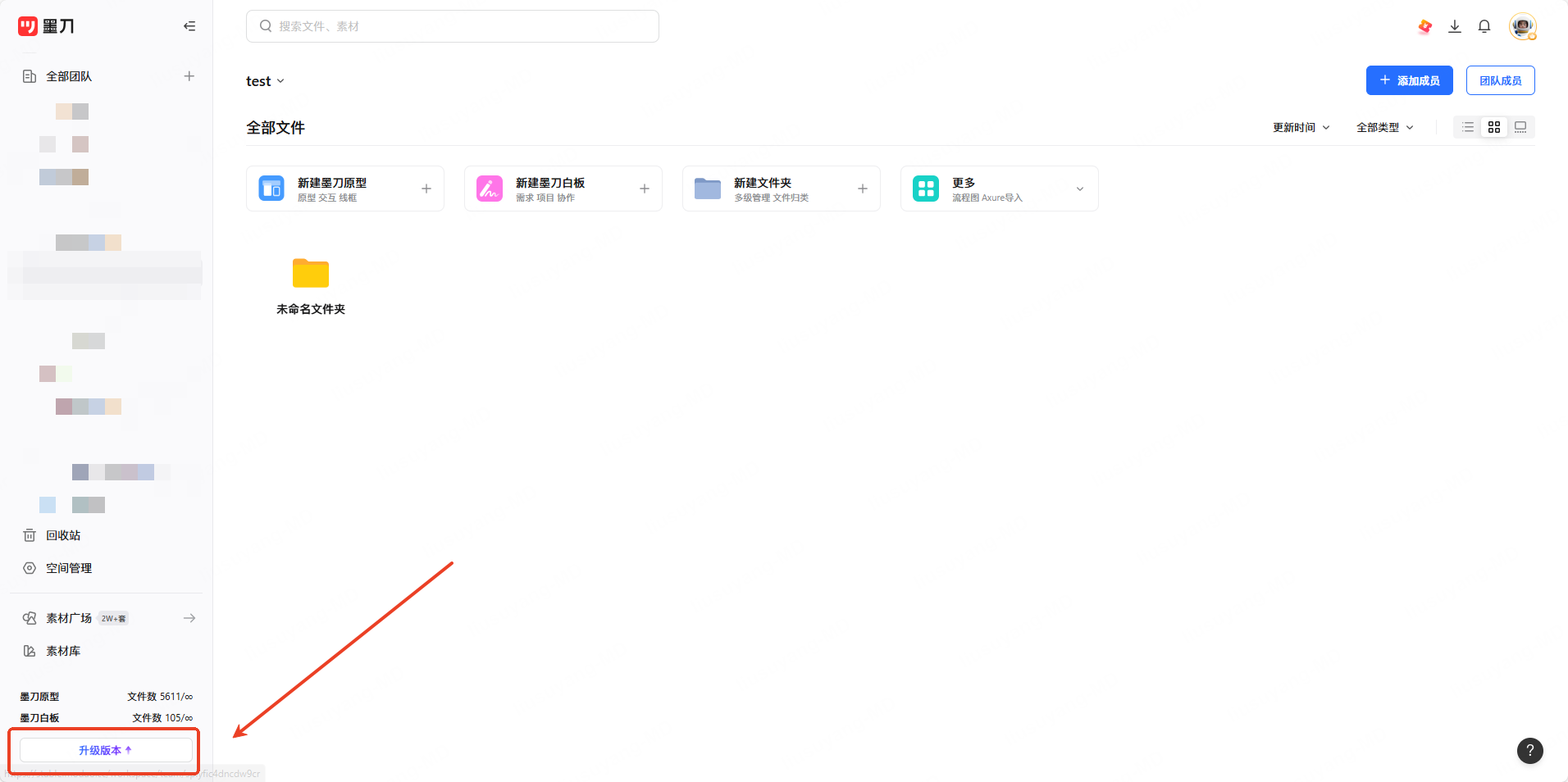Click the plus on 新建墨刀原型 card
1568x782 pixels.
(426, 189)
